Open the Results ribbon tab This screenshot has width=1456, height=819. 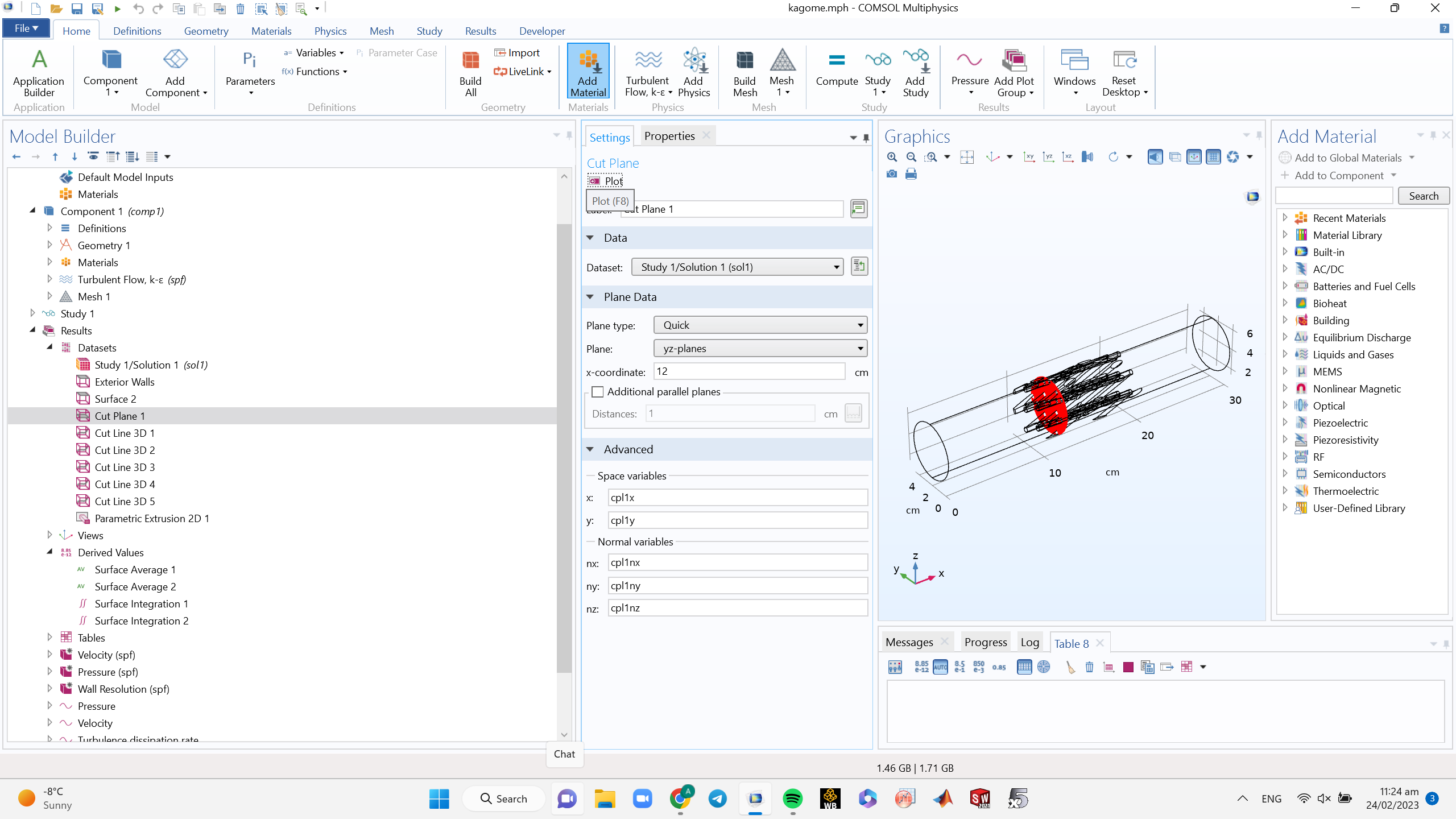point(480,31)
